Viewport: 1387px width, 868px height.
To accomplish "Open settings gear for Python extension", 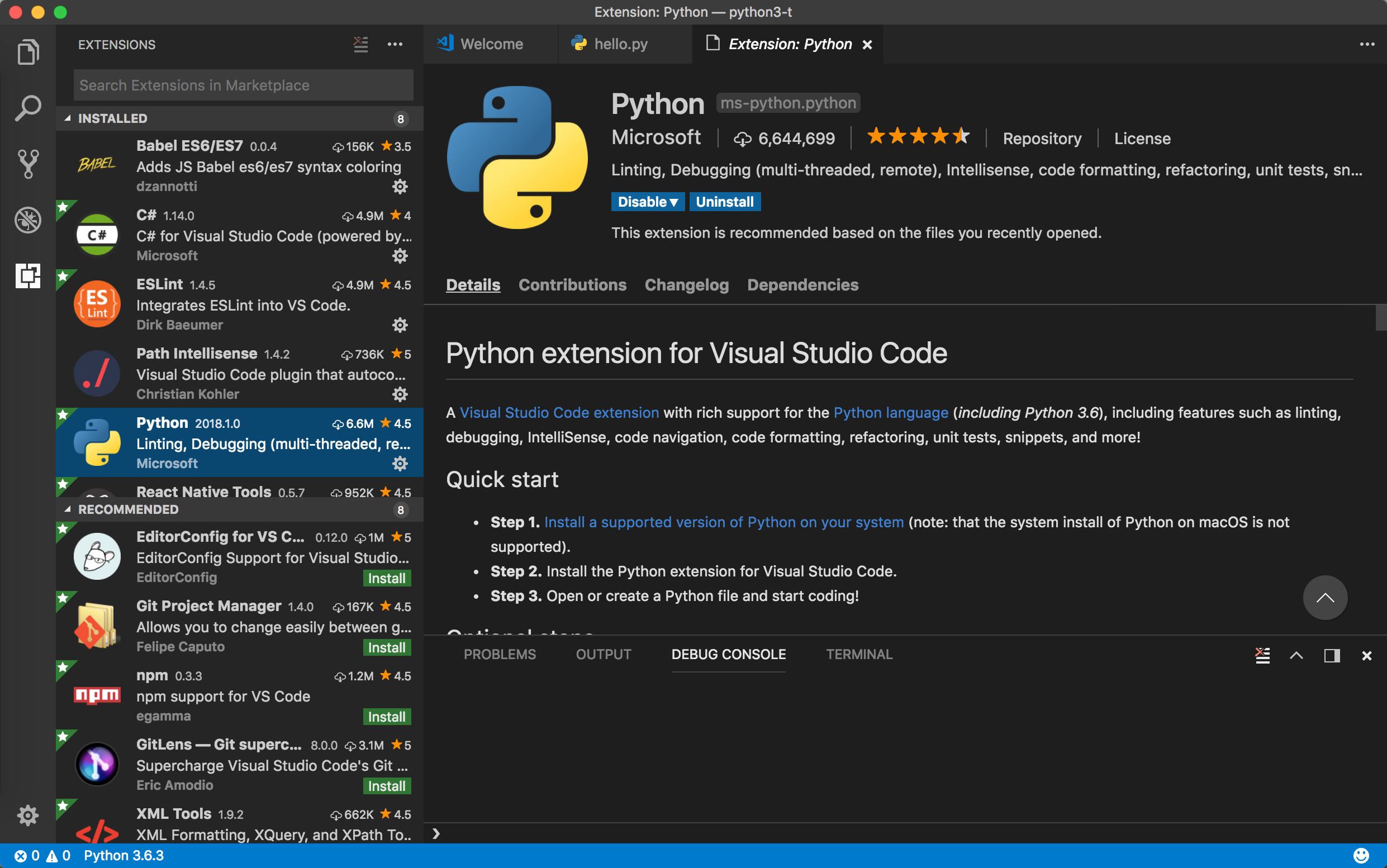I will [400, 463].
